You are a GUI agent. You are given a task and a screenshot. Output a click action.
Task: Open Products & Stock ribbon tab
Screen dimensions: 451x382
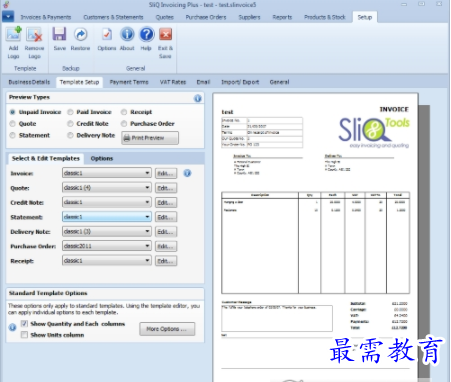pos(325,17)
